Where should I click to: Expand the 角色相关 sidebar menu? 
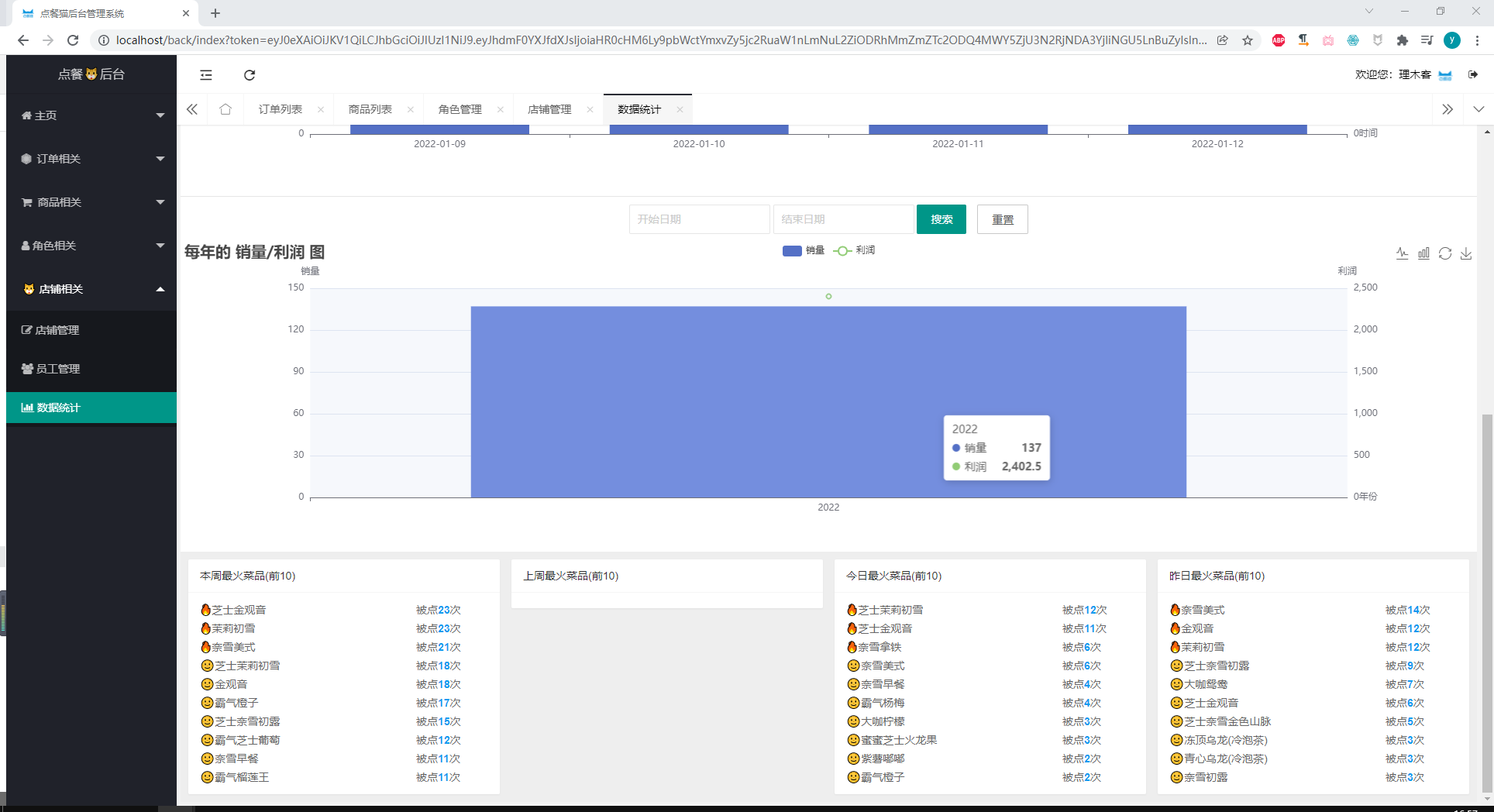pos(91,246)
